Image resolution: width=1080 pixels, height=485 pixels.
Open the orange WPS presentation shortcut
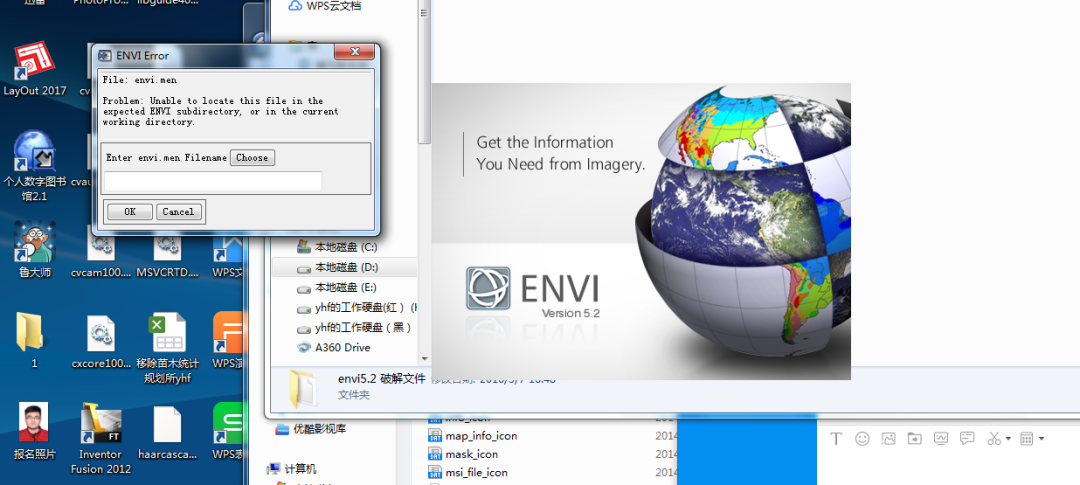click(x=230, y=341)
